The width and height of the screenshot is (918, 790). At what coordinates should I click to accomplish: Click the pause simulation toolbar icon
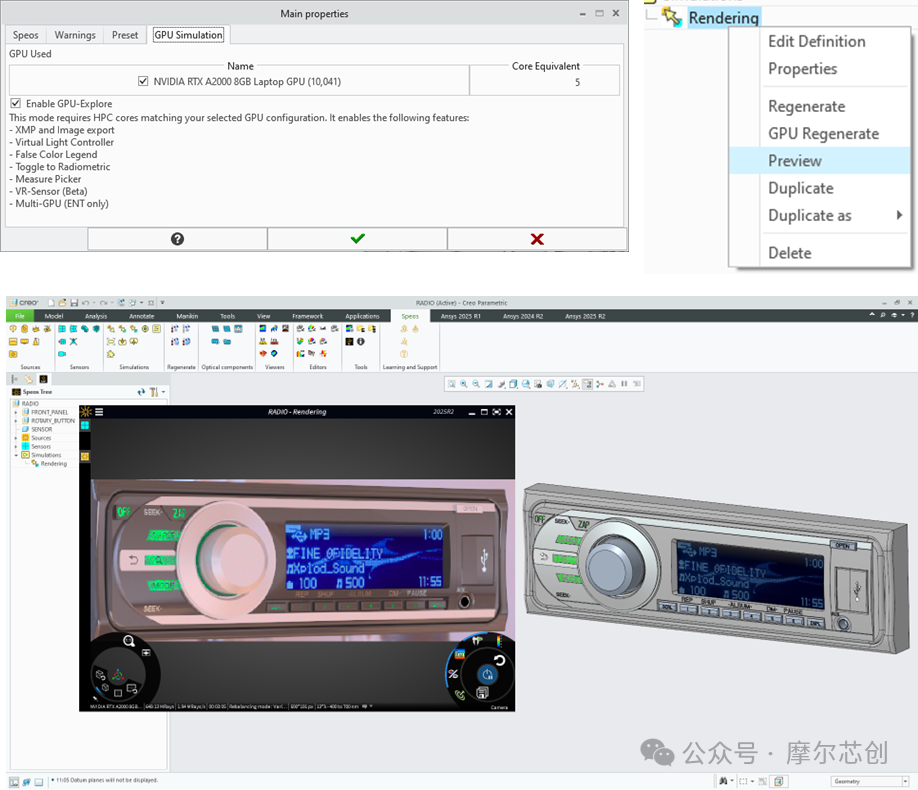click(x=624, y=384)
